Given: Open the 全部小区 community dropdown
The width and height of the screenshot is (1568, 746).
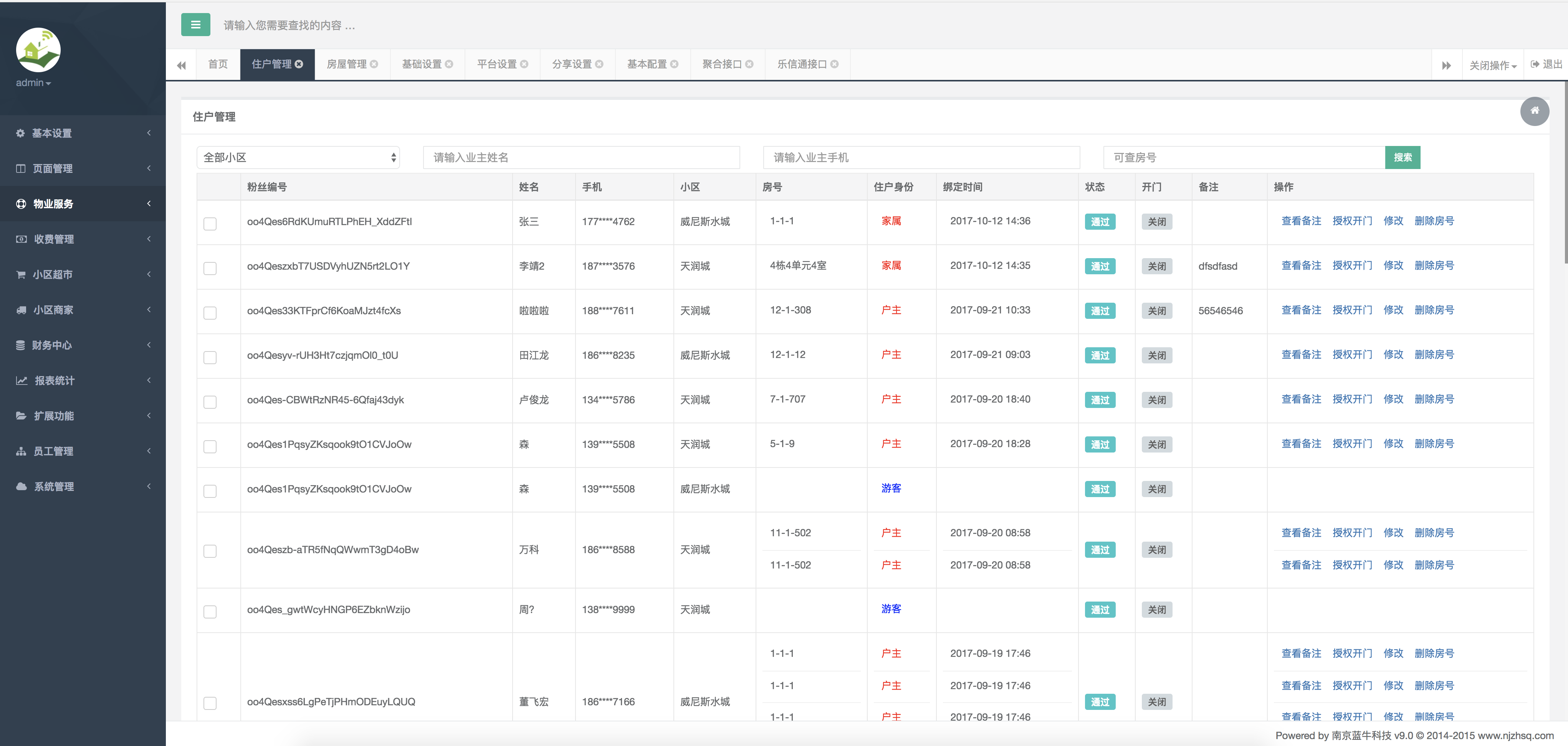Looking at the screenshot, I should pos(298,158).
